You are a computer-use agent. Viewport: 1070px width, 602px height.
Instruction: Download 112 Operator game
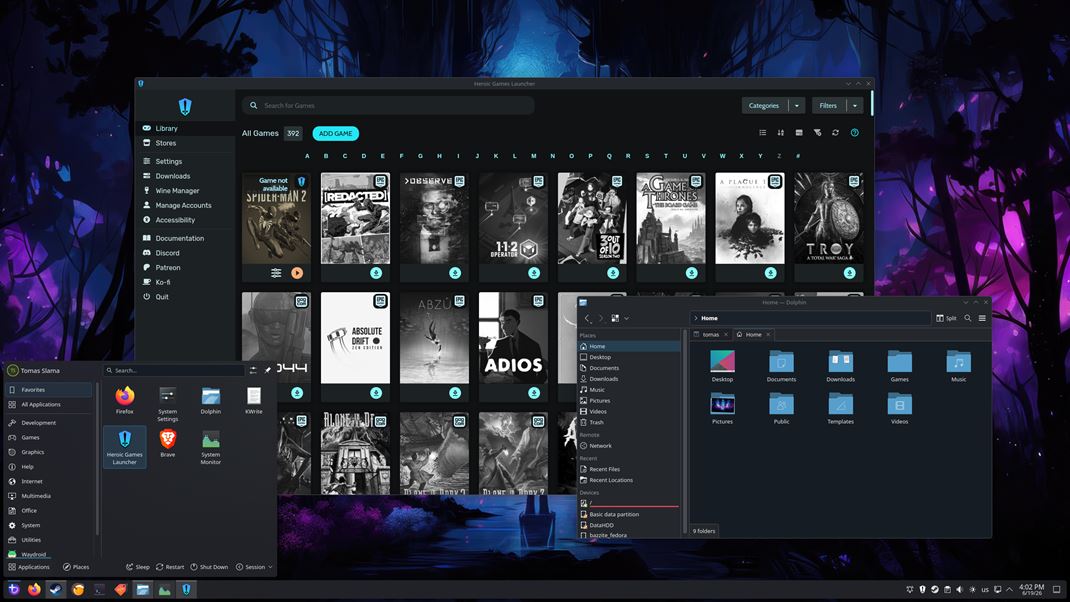[x=534, y=273]
